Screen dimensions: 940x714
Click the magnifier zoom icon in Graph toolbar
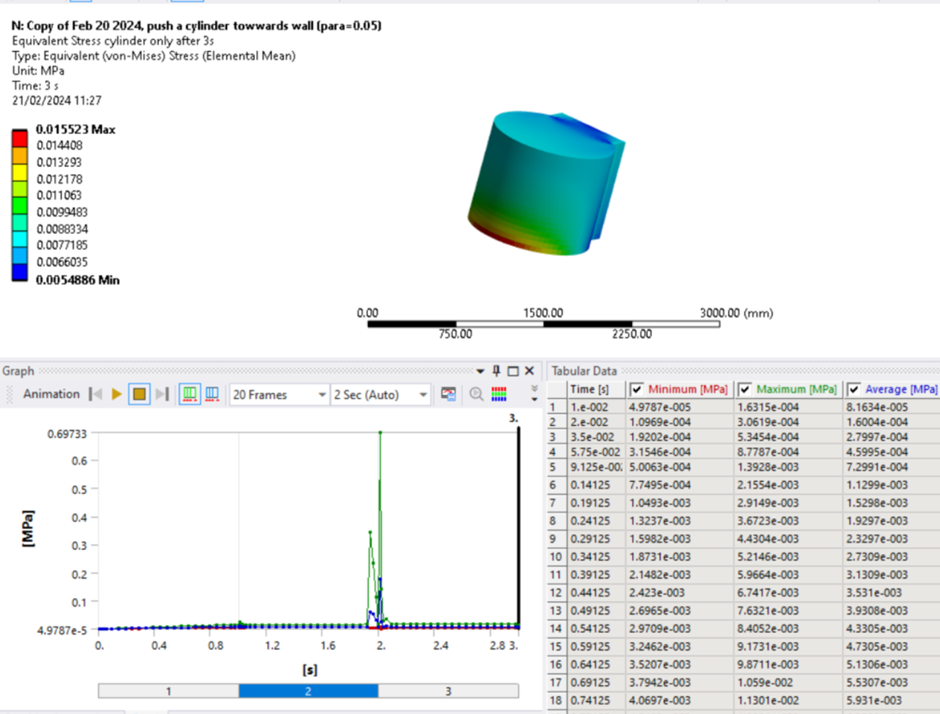point(477,394)
